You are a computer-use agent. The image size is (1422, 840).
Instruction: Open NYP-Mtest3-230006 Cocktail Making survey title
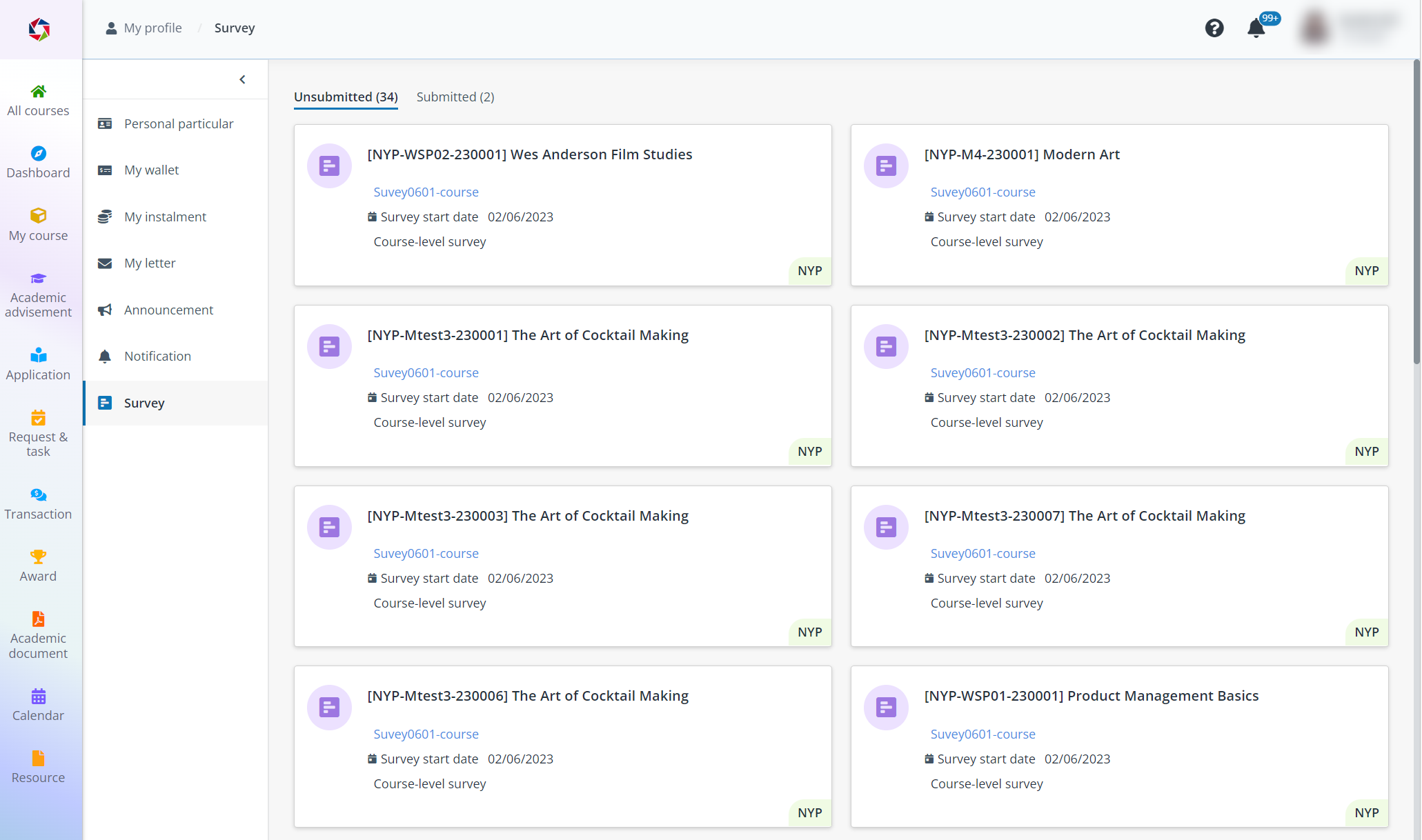(x=528, y=696)
